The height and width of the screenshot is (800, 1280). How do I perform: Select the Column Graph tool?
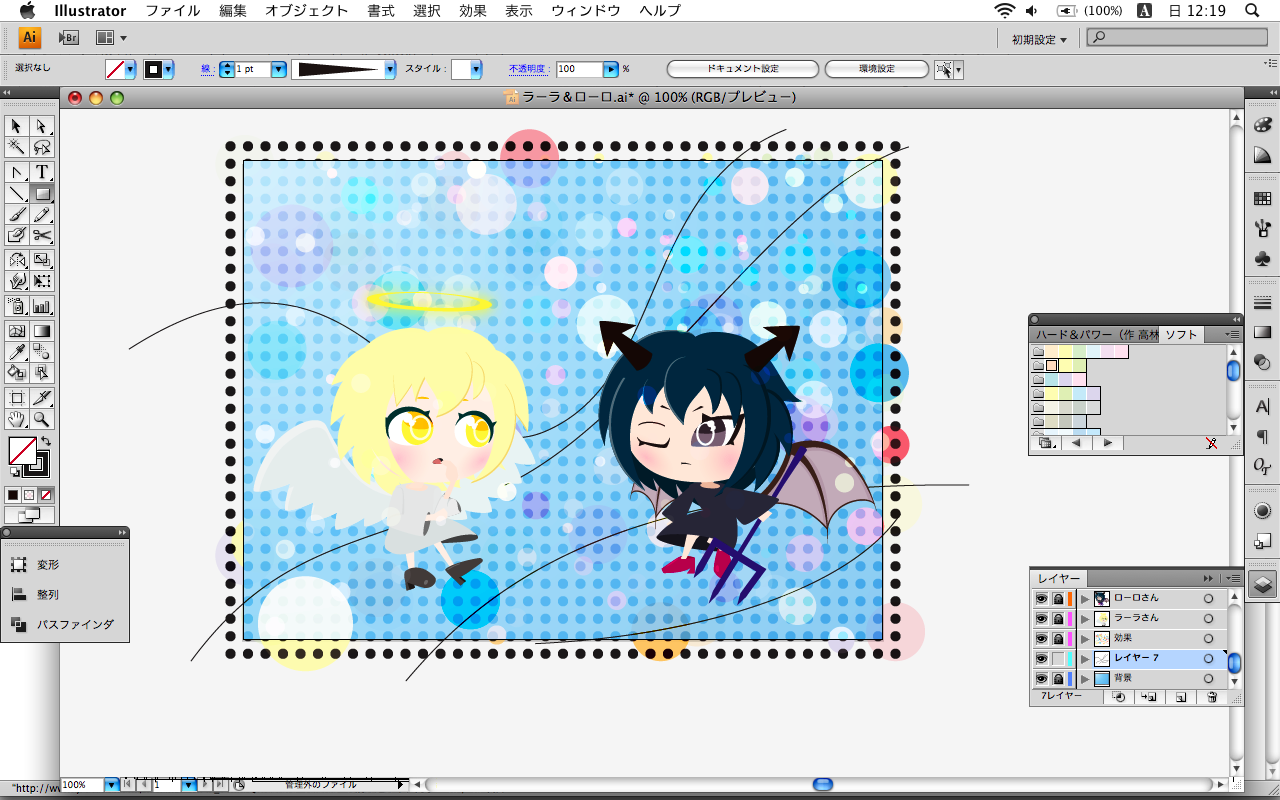42,306
